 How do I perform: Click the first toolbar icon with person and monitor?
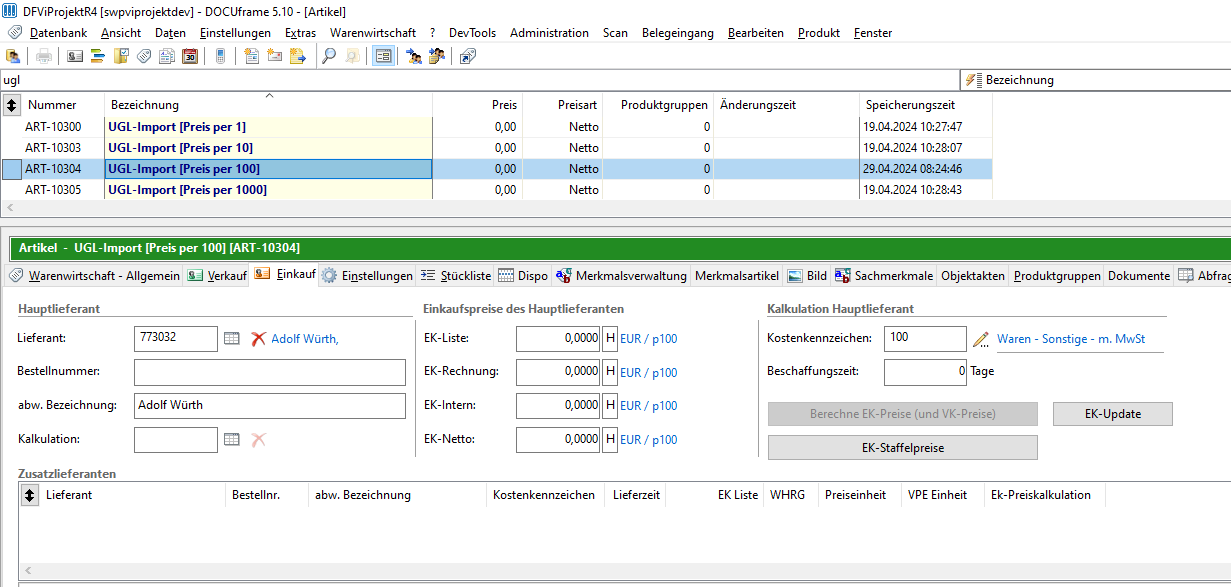tap(13, 56)
